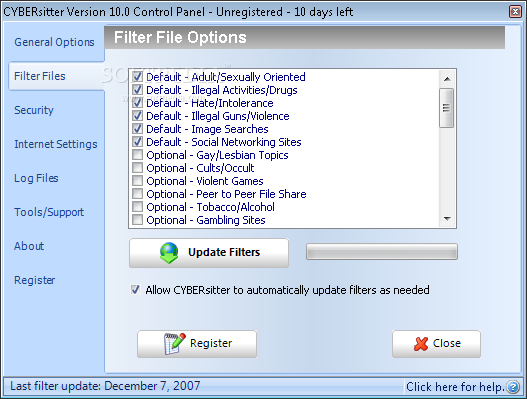Enable Optional - Violent Games filter
The width and height of the screenshot is (527, 399).
coord(137,181)
